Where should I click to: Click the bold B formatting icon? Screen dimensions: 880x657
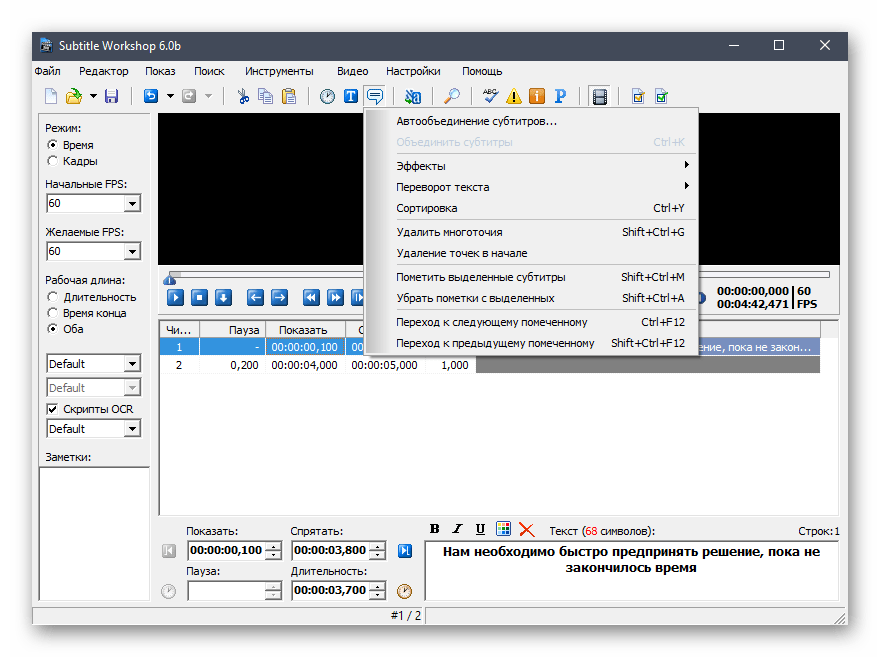[435, 529]
